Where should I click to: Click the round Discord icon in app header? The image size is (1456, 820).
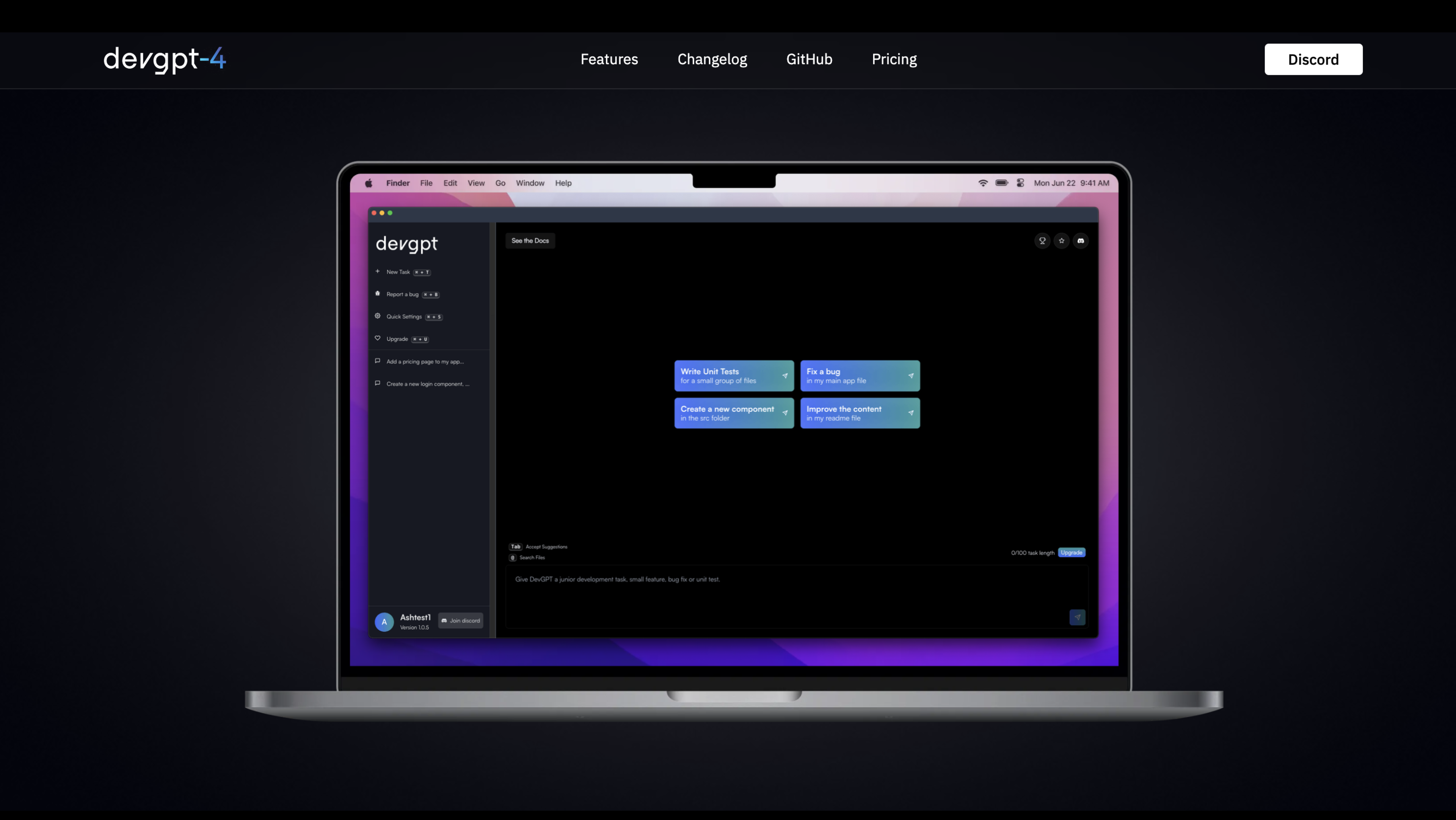1081,241
